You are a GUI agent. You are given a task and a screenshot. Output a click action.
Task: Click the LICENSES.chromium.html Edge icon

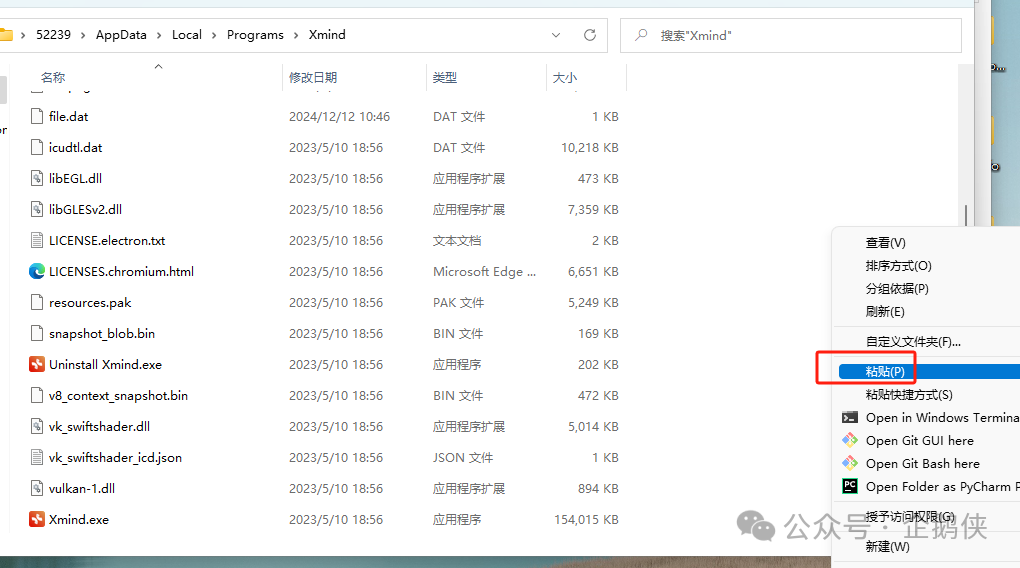[37, 271]
